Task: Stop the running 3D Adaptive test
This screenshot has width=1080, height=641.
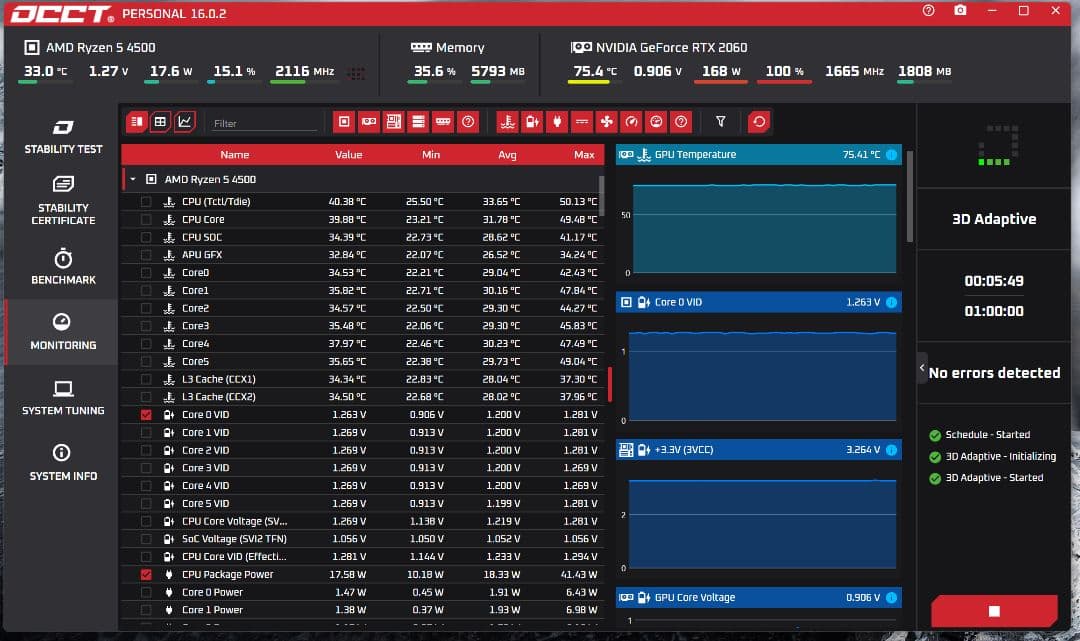Action: (x=994, y=611)
